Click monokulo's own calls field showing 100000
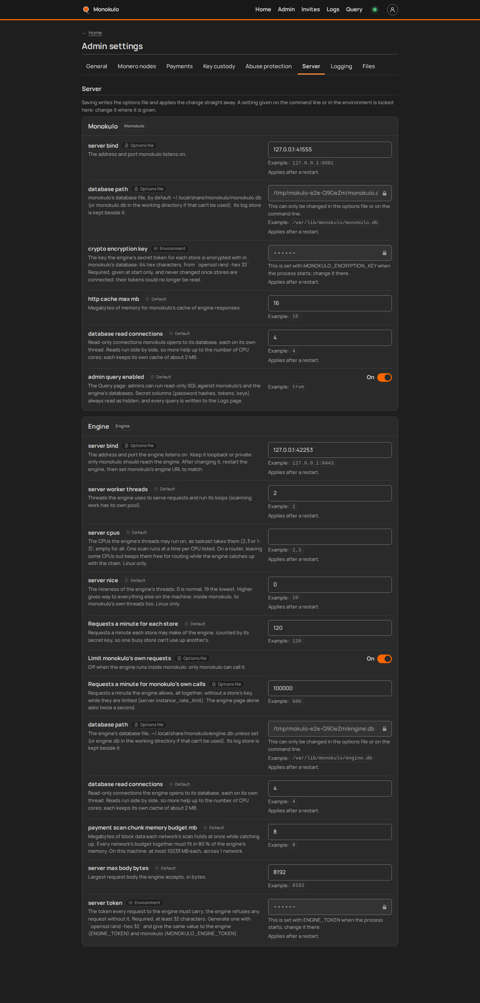480x1003 pixels. click(330, 688)
